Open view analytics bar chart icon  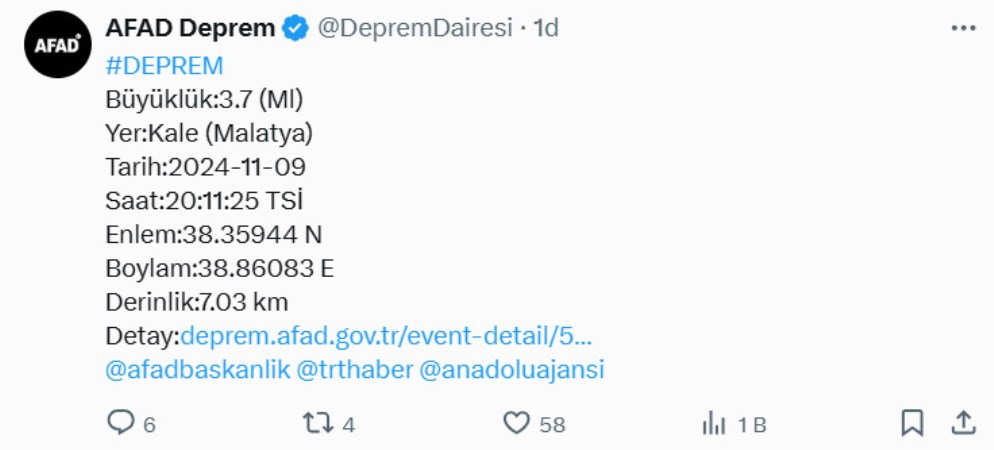tap(714, 424)
